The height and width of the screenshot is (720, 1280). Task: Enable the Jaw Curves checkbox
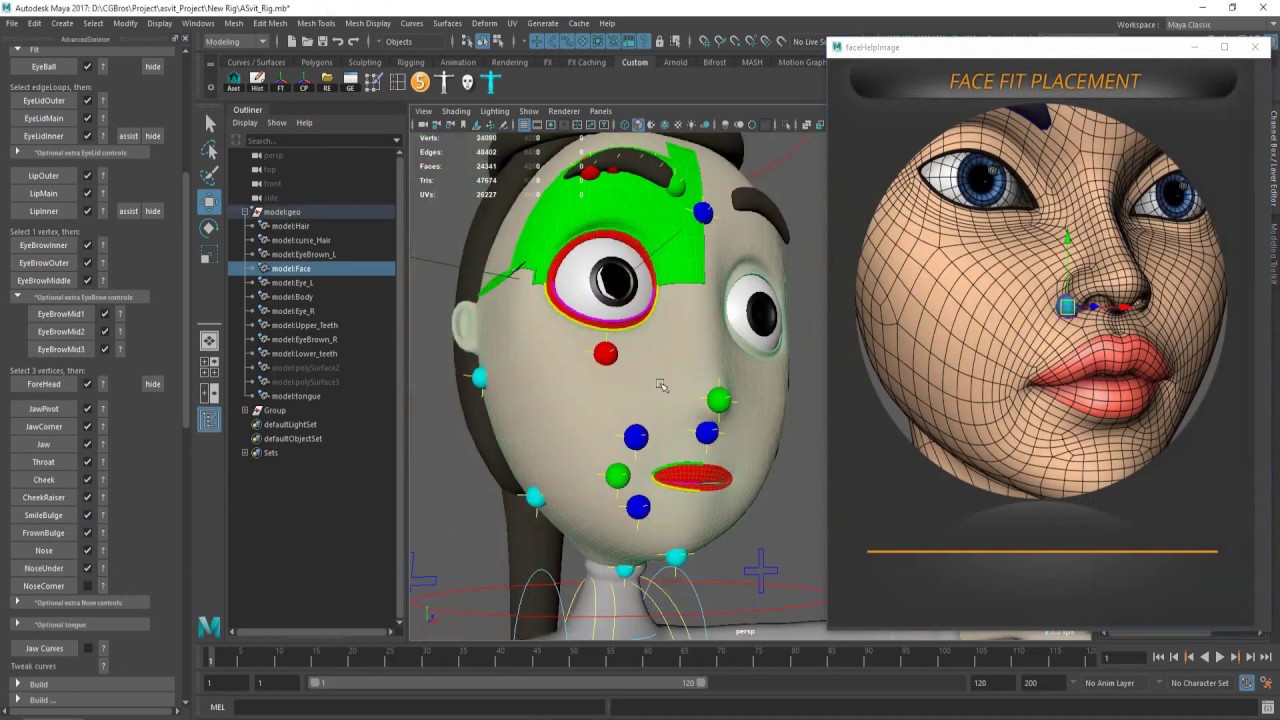click(x=87, y=648)
